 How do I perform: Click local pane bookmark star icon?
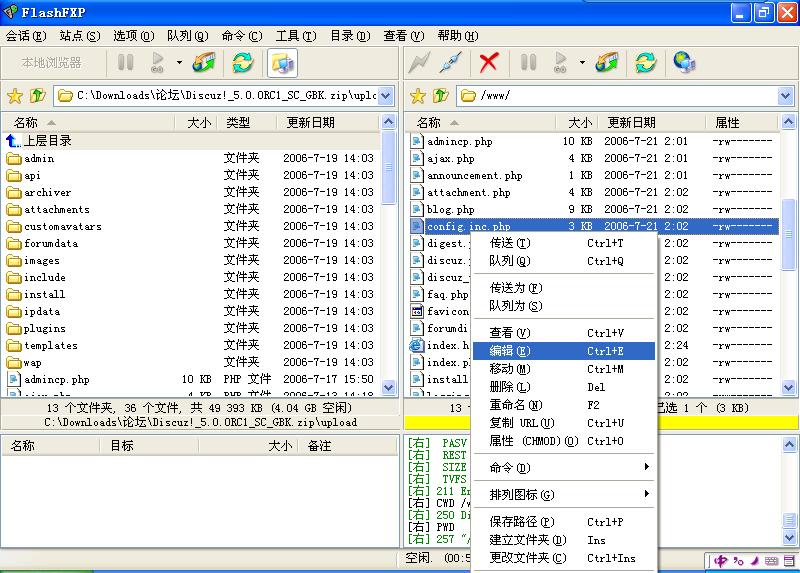coord(15,95)
